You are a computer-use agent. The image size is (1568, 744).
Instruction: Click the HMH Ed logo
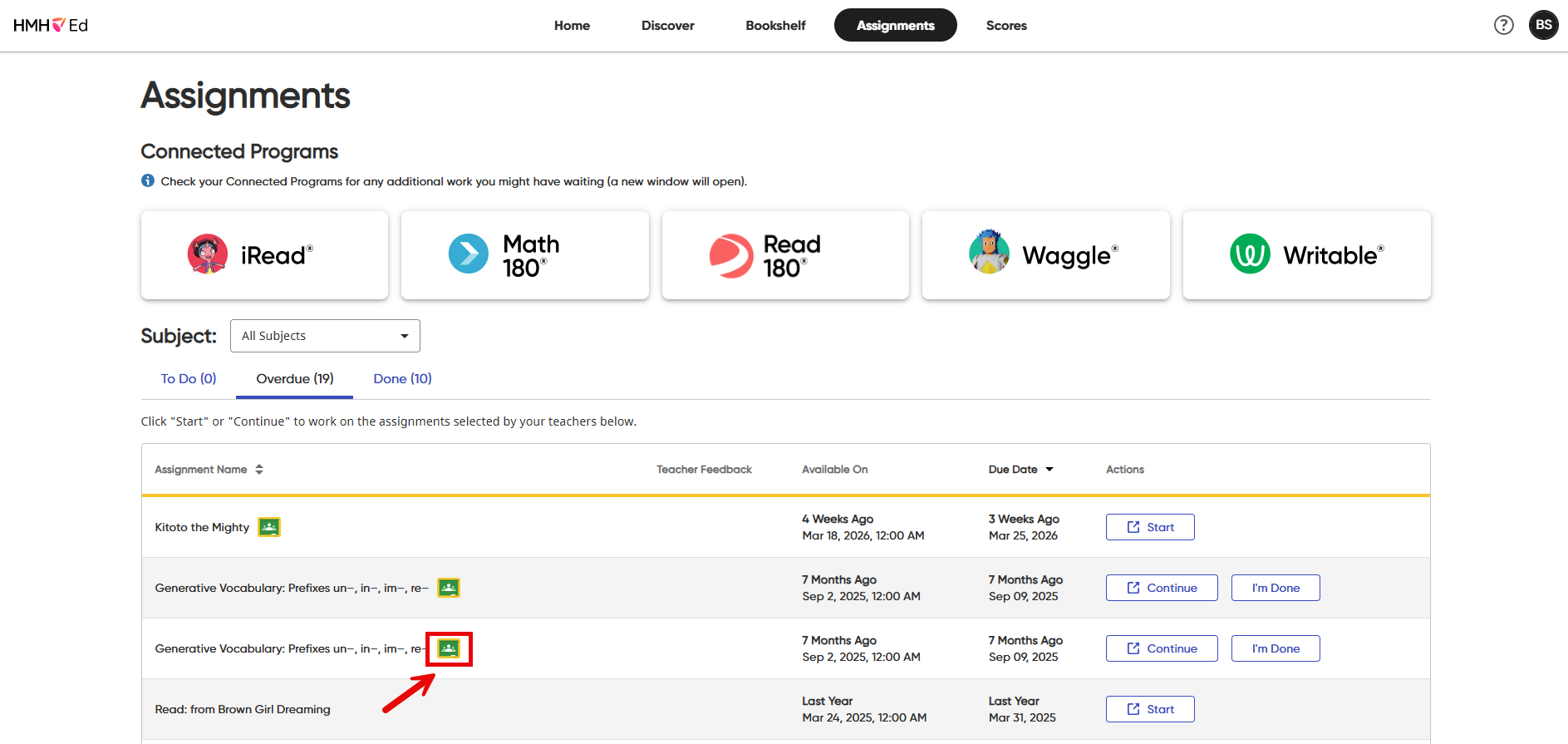(x=51, y=25)
